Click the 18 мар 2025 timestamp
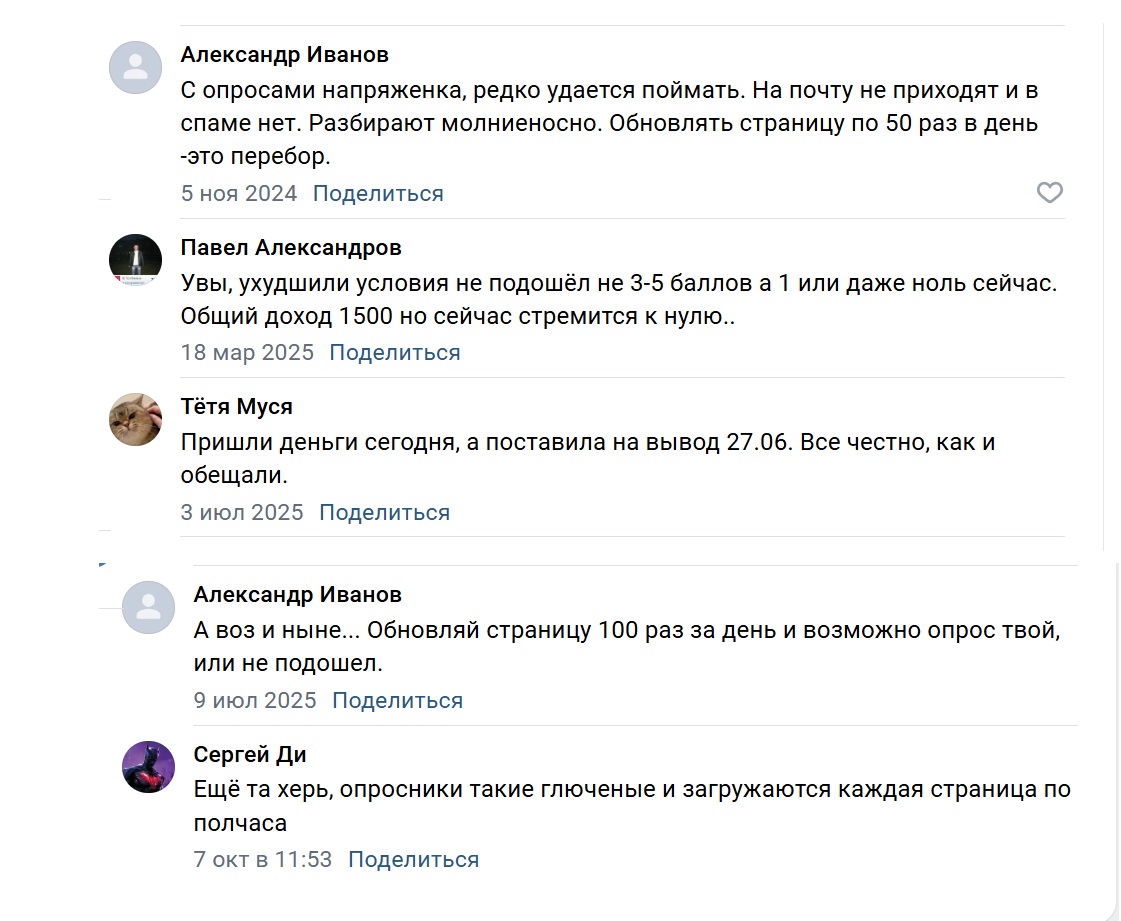This screenshot has height=921, width=1121. 247,352
